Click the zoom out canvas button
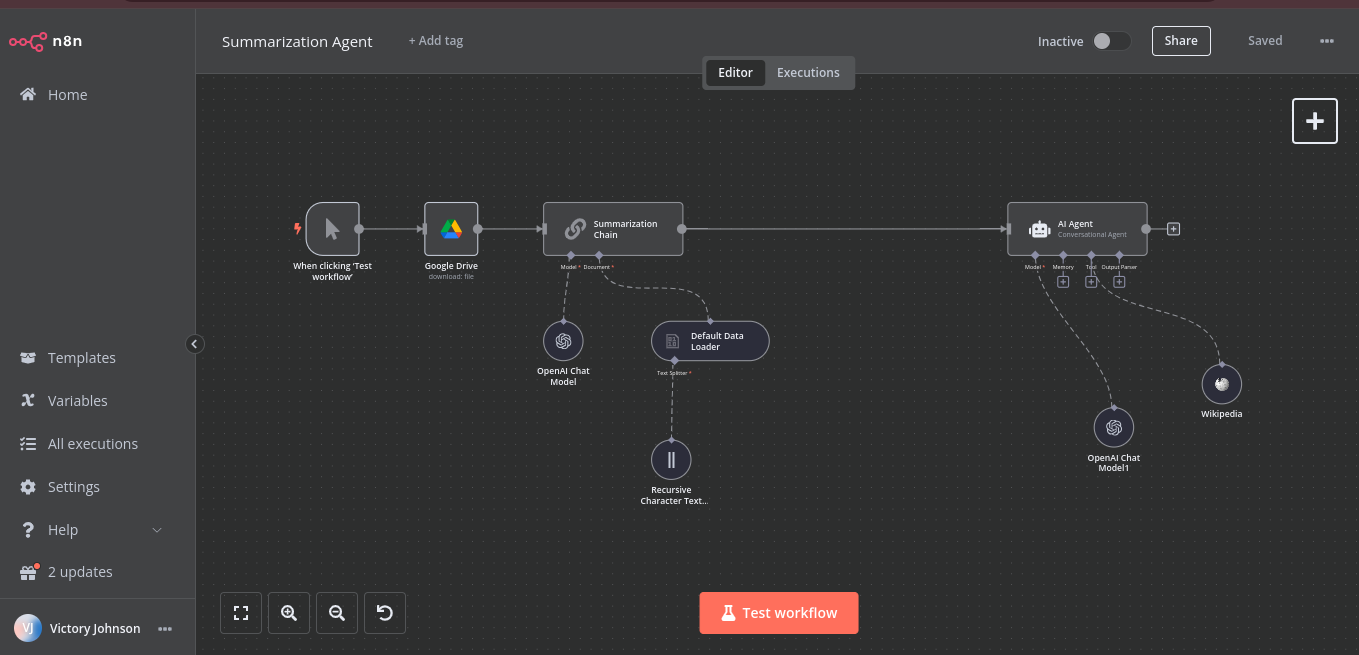This screenshot has width=1359, height=655. [x=337, y=613]
